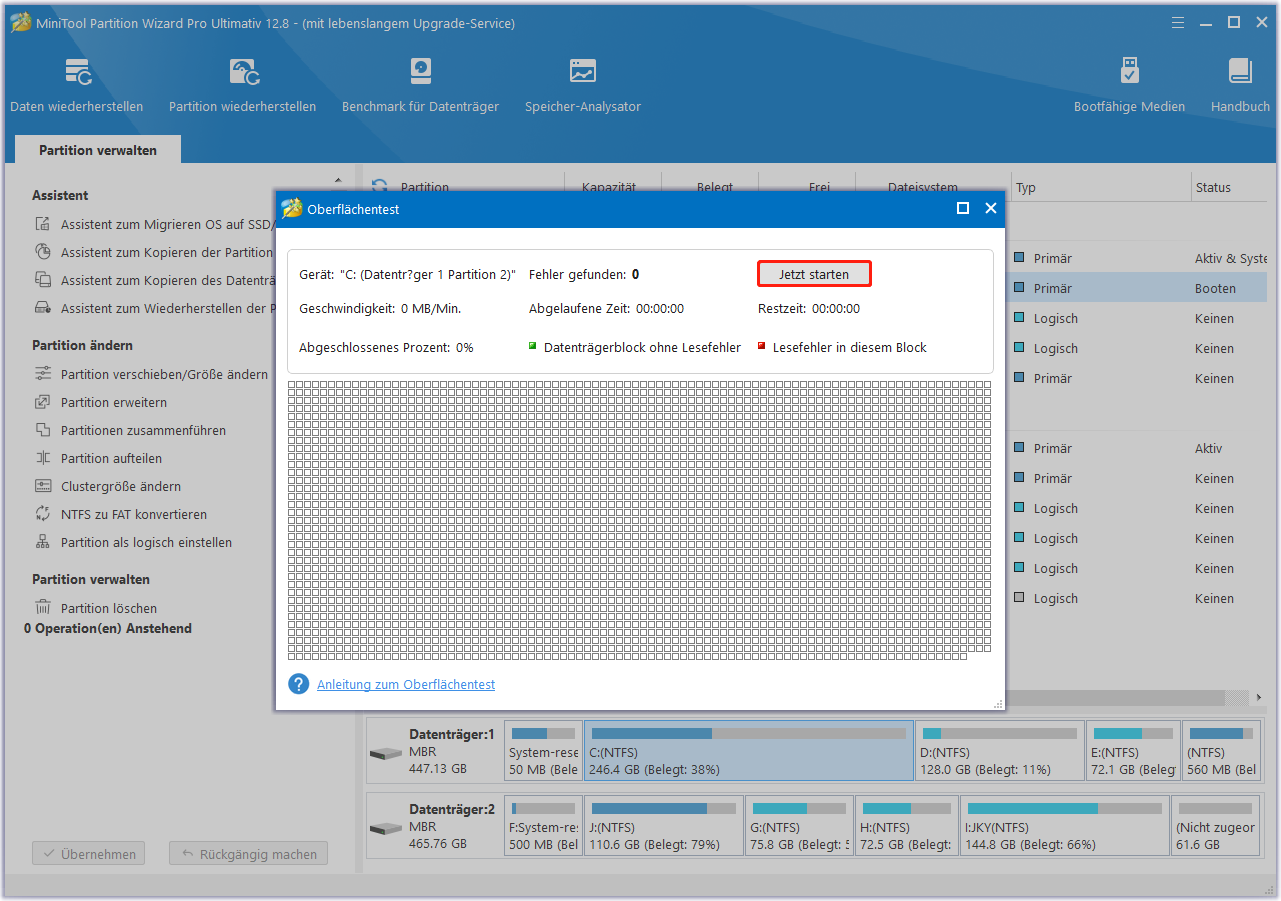
Task: Collapse the Assistent section header
Action: [x=60, y=195]
